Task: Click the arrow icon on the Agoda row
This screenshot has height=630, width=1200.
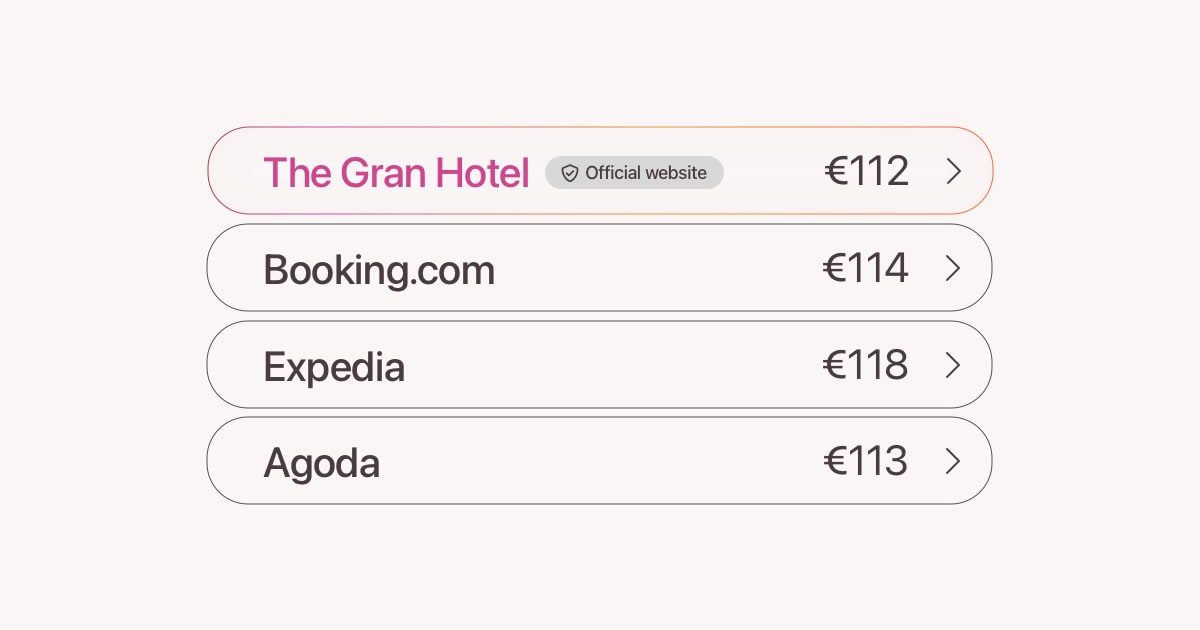Action: 953,461
